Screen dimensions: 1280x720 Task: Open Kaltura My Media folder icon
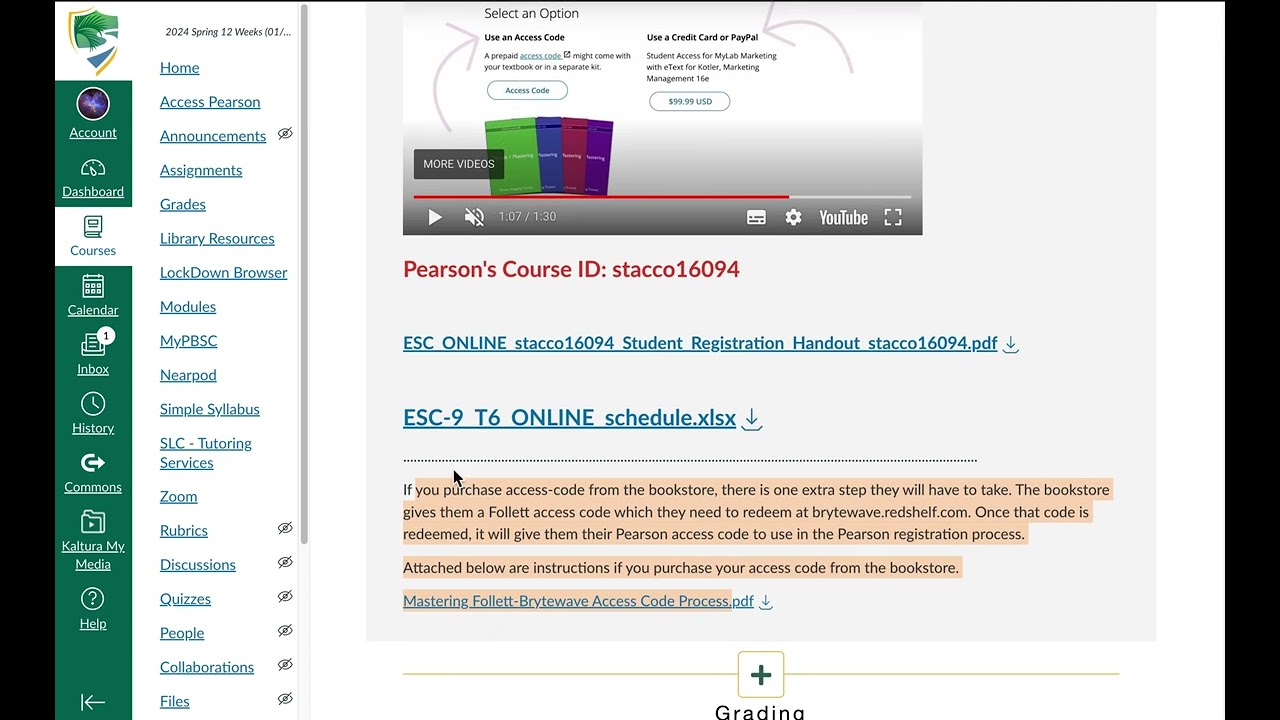pos(93,522)
